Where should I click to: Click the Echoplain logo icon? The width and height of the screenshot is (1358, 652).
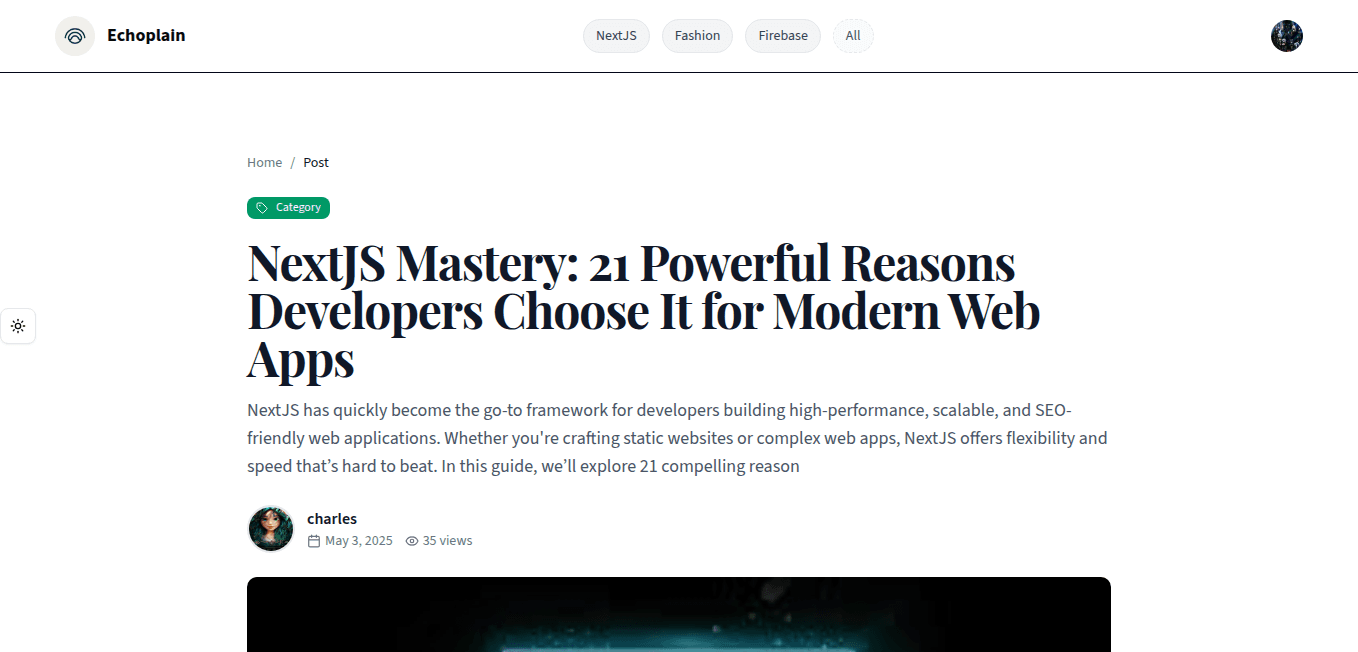[x=75, y=36]
